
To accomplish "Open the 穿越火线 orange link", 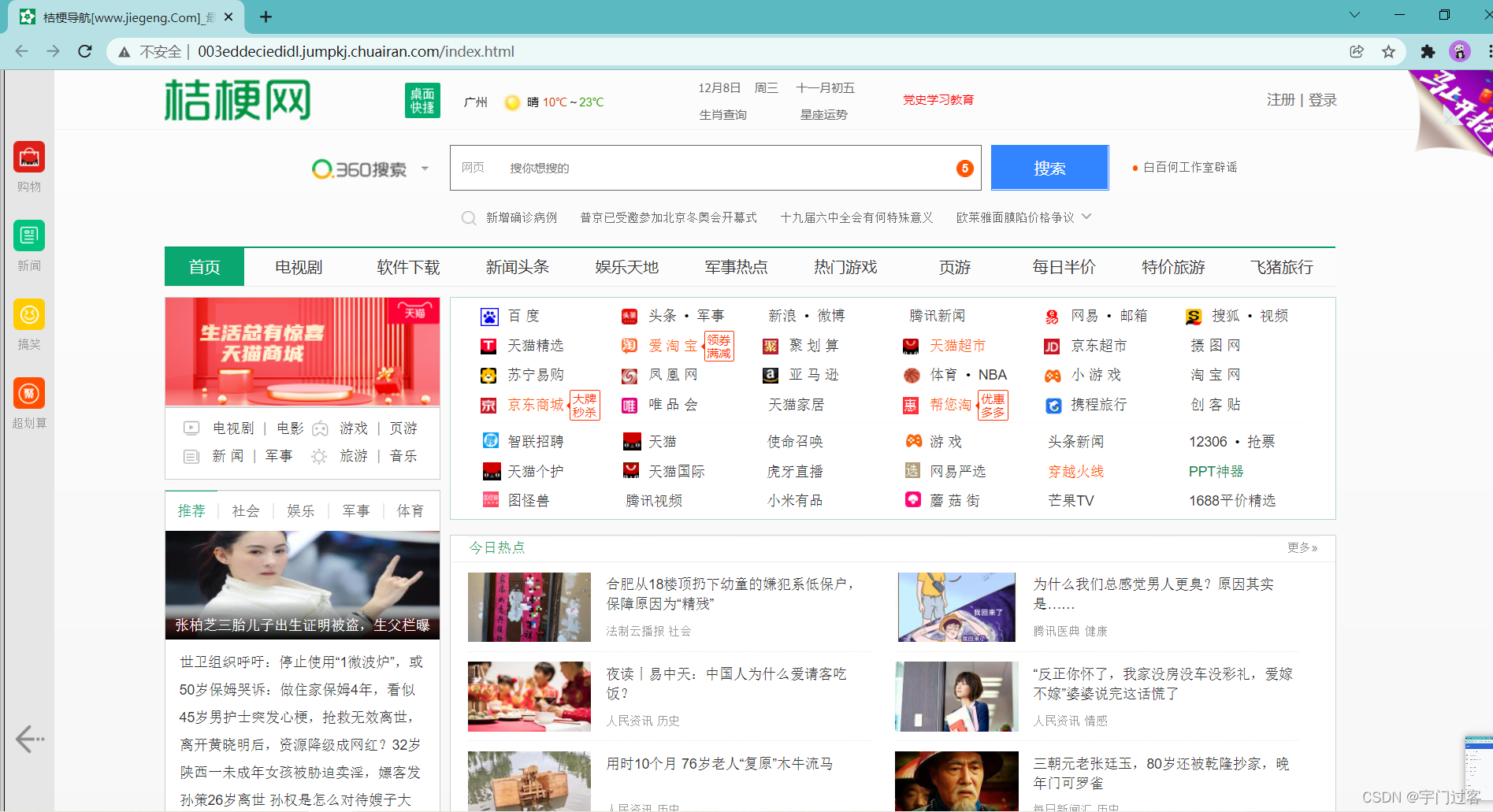I will tap(1076, 471).
